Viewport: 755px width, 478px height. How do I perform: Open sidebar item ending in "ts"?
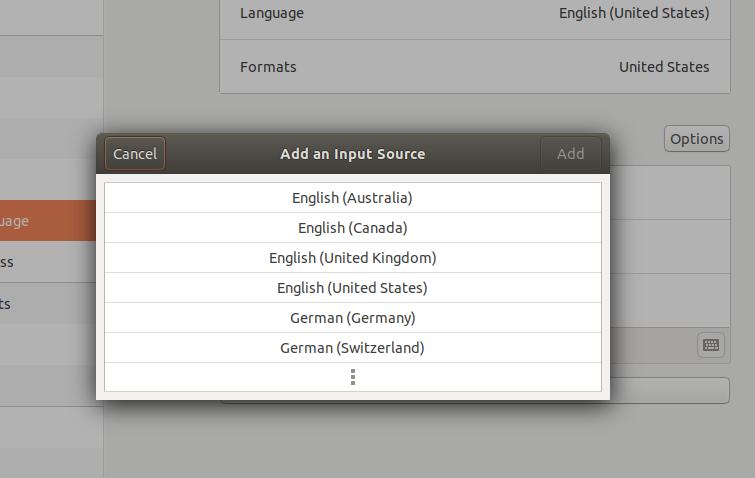click(50, 303)
